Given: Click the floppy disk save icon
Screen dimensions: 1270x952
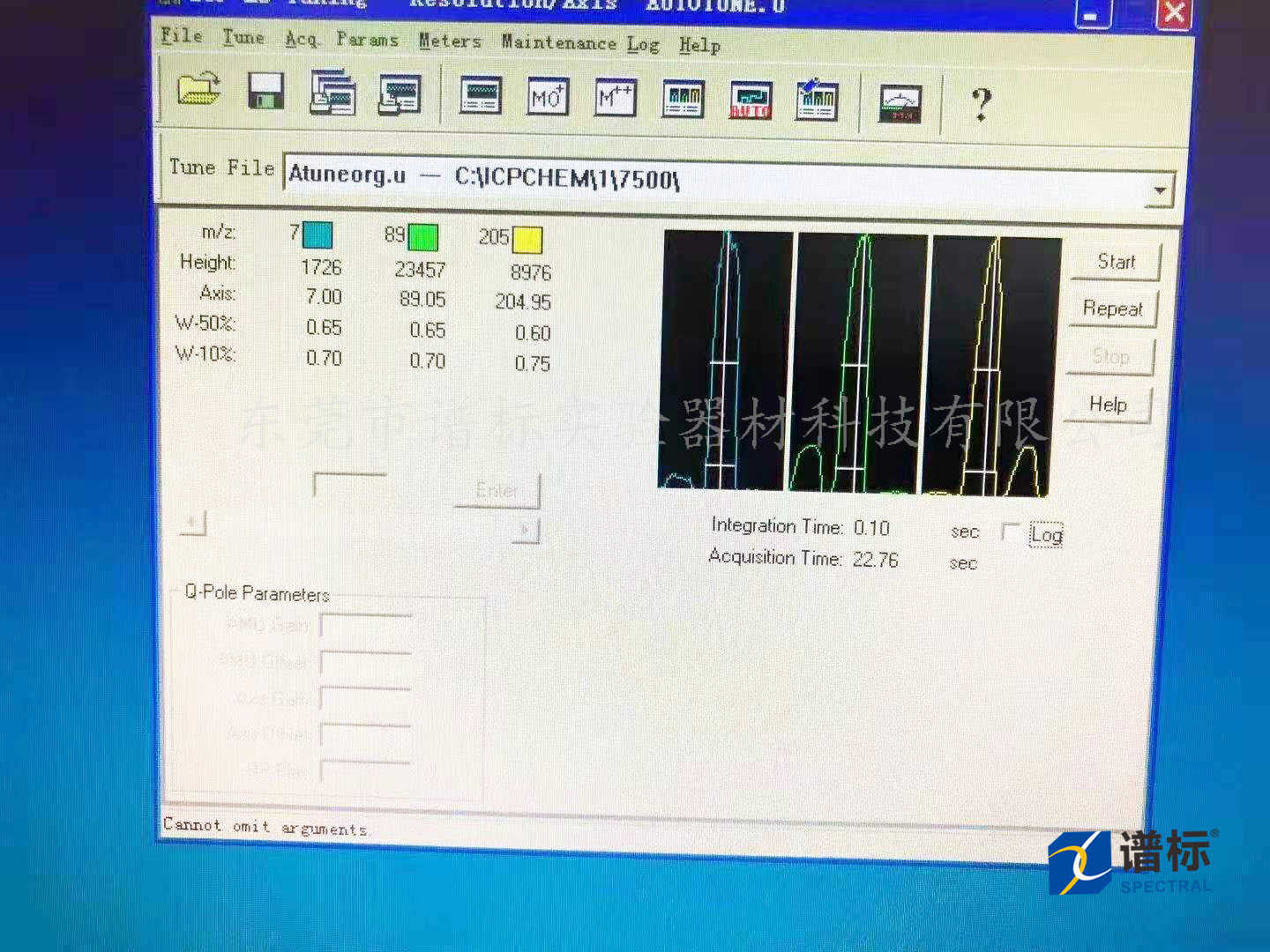Looking at the screenshot, I should [265, 92].
